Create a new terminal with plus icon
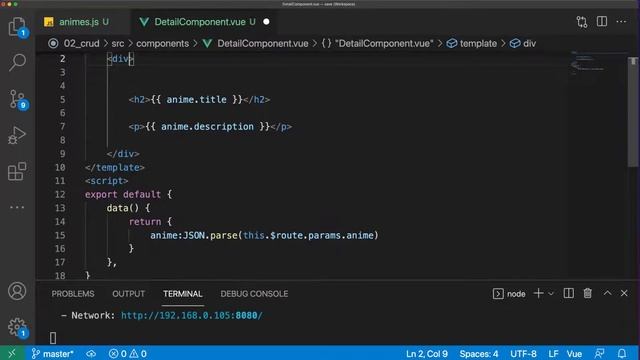Screen dimensions: 640x360 coord(538,293)
